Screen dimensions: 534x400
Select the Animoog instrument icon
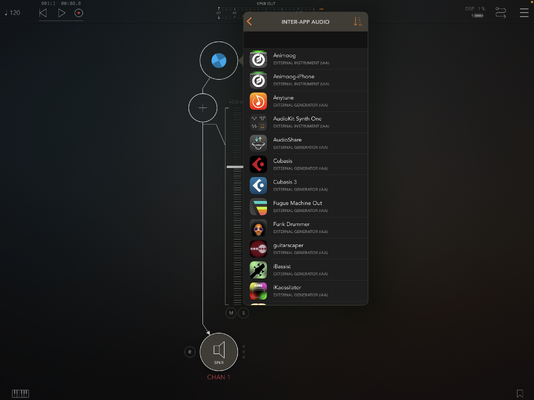coord(258,59)
